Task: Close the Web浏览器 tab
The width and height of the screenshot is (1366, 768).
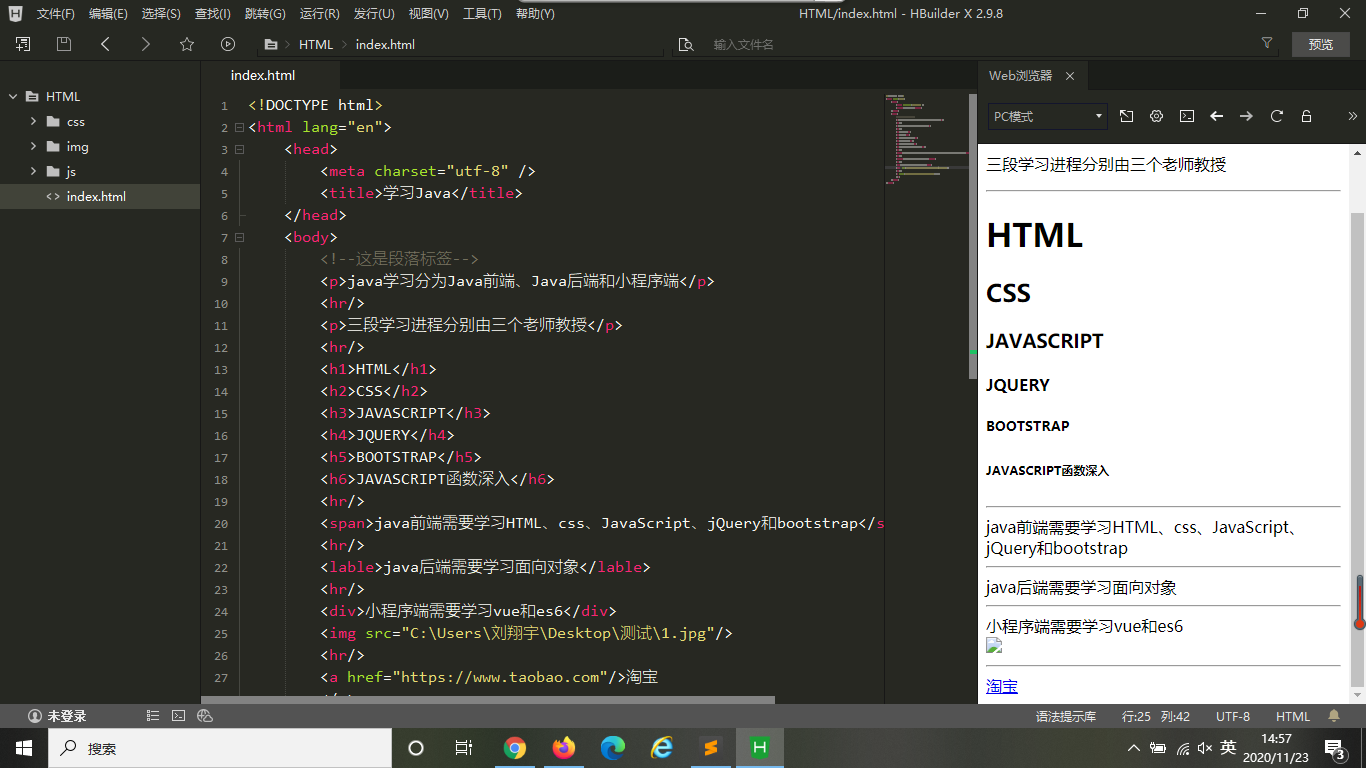Action: click(1070, 76)
